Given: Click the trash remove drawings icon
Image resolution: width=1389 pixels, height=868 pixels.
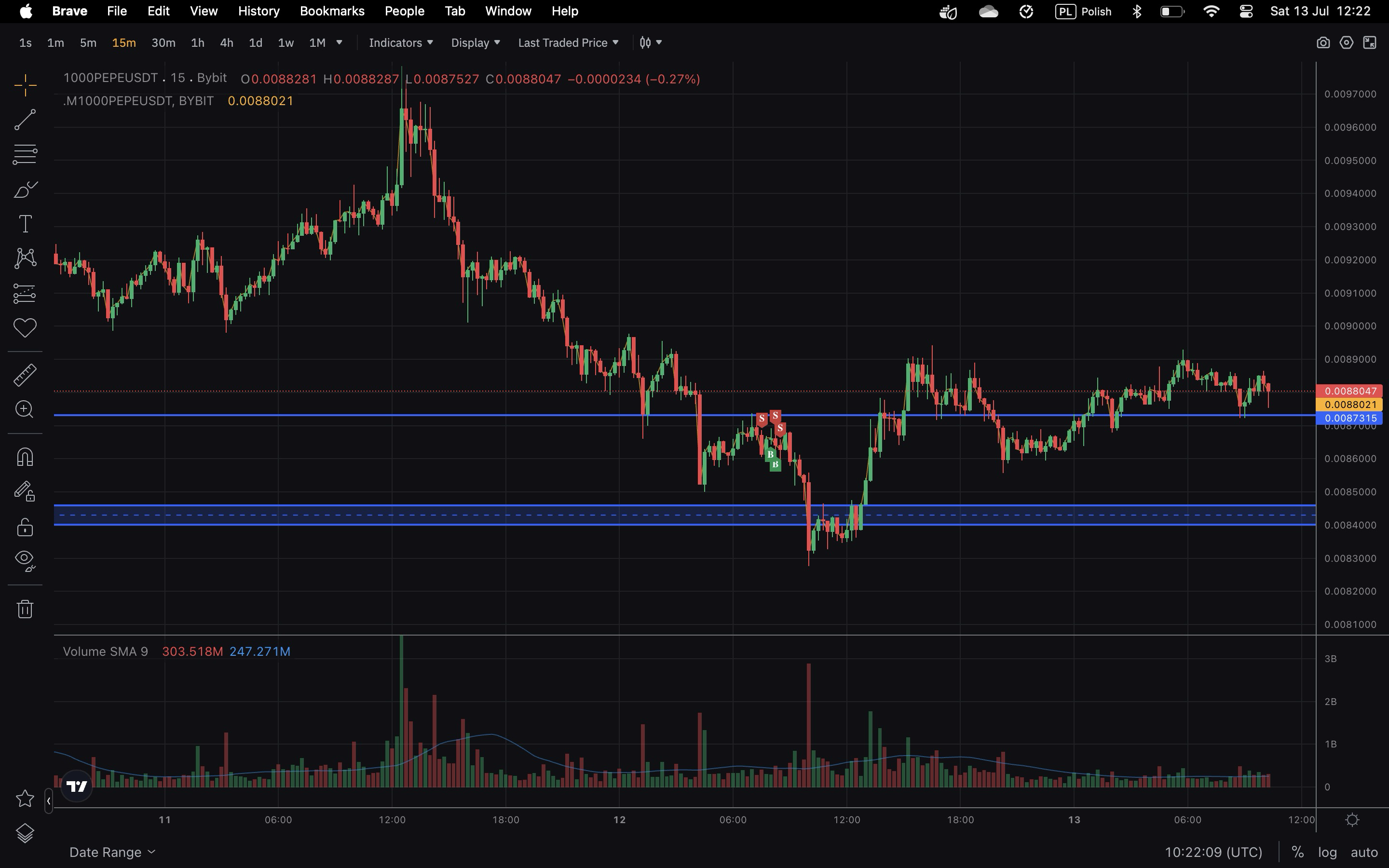Looking at the screenshot, I should tap(25, 609).
